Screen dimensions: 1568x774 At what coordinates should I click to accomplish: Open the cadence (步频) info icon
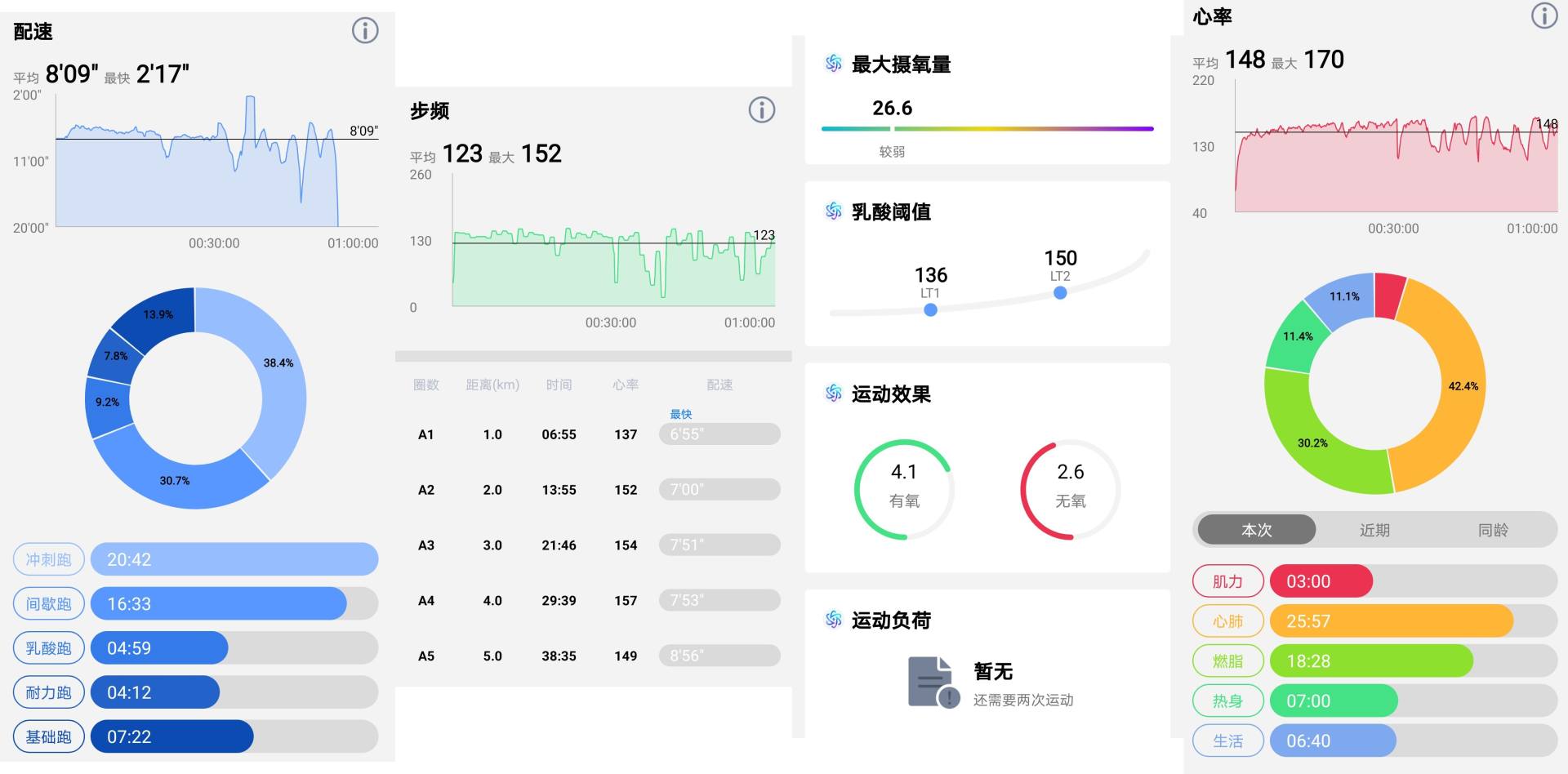pyautogui.click(x=762, y=109)
